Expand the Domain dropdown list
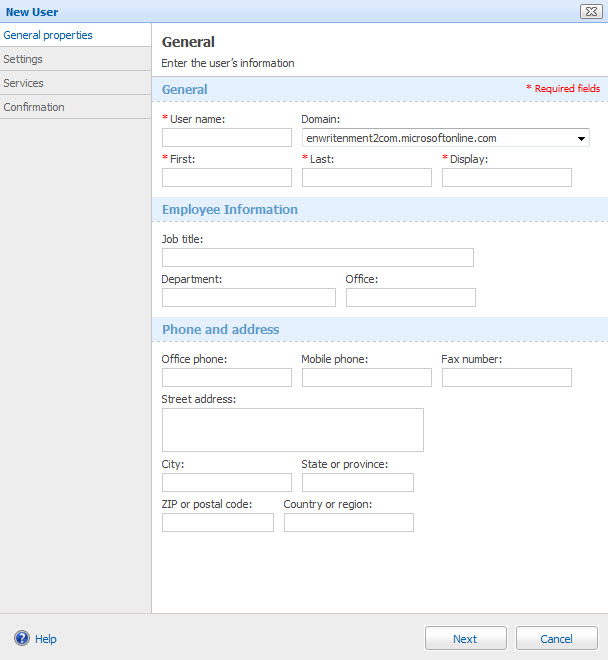608x660 pixels. coord(582,138)
